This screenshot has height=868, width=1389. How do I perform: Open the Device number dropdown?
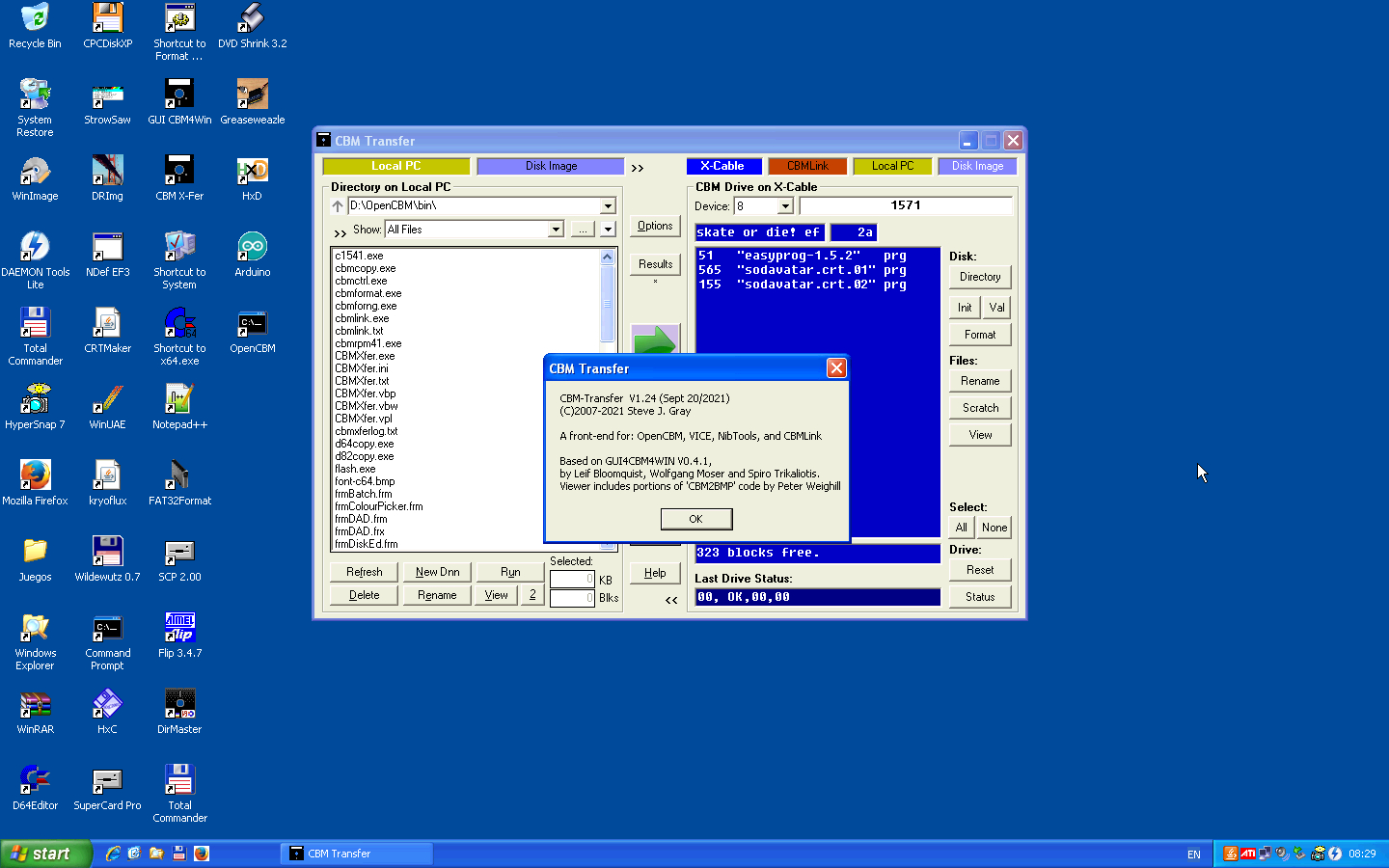click(785, 206)
